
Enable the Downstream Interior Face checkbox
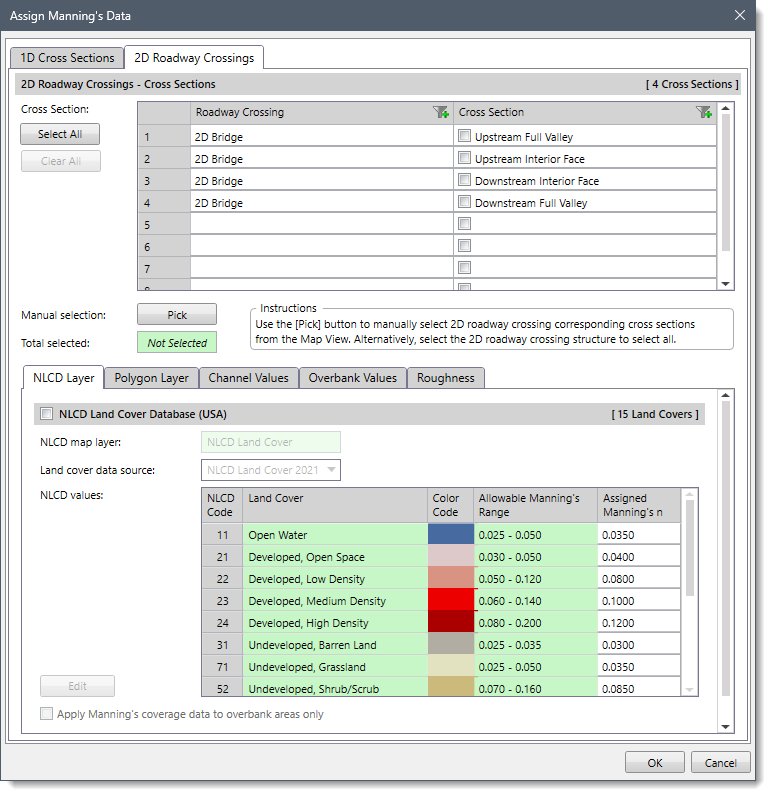465,181
